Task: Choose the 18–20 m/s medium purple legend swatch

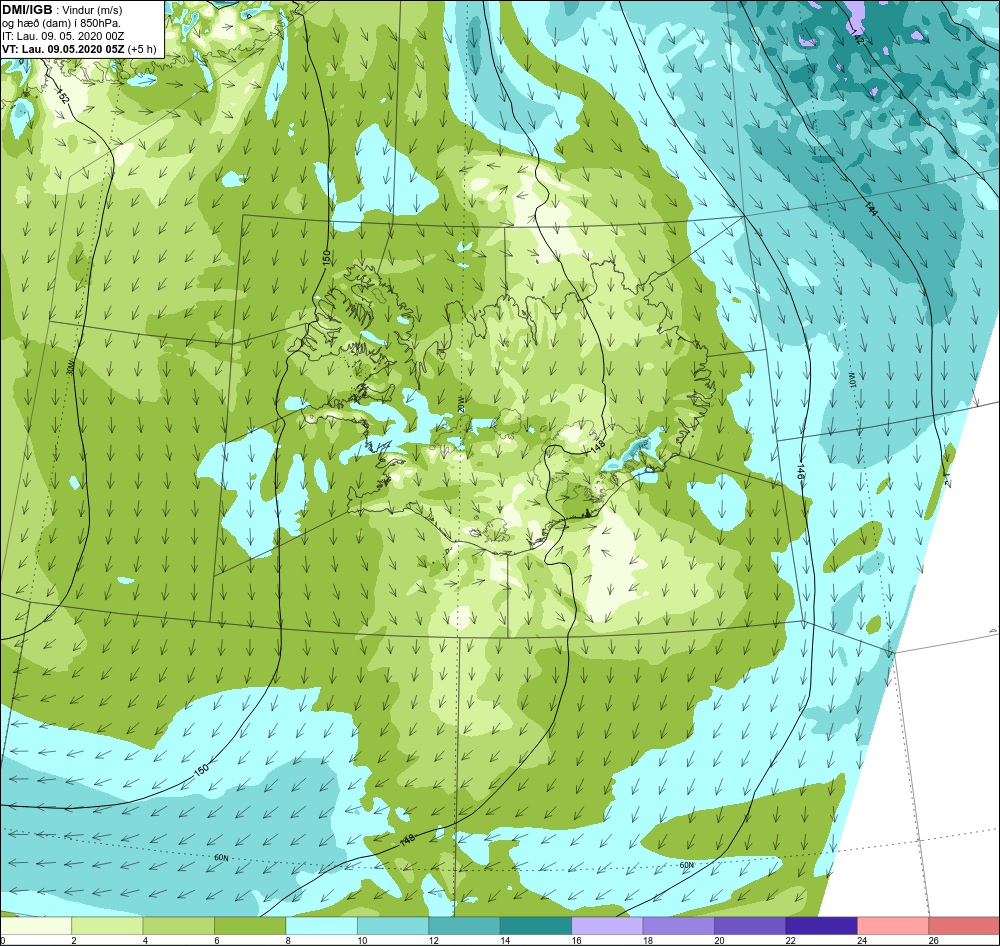Action: pos(679,926)
